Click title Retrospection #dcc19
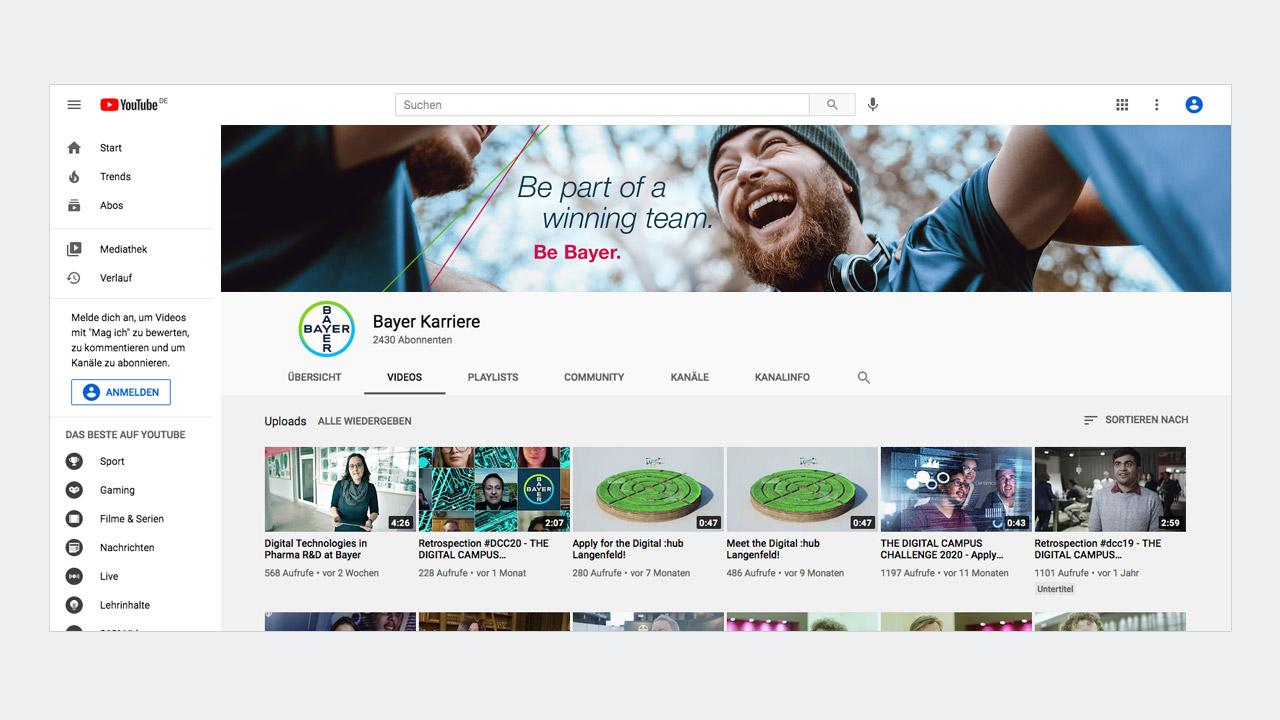This screenshot has width=1280, height=720. [1098, 549]
